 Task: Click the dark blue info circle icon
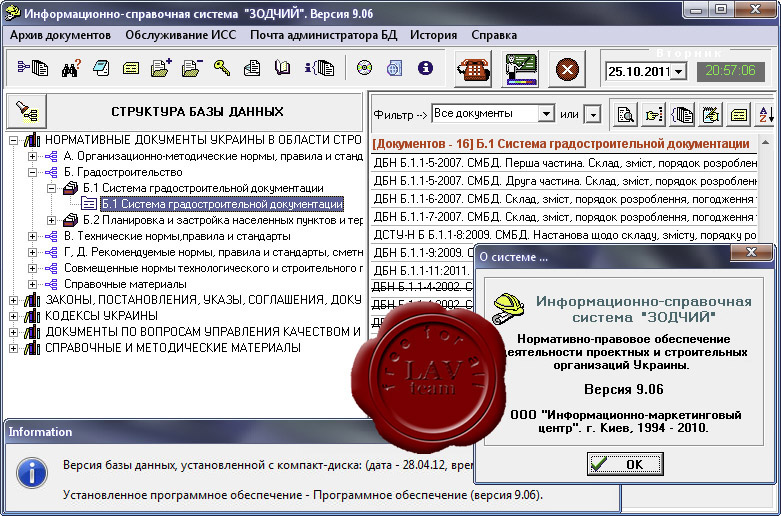[425, 68]
